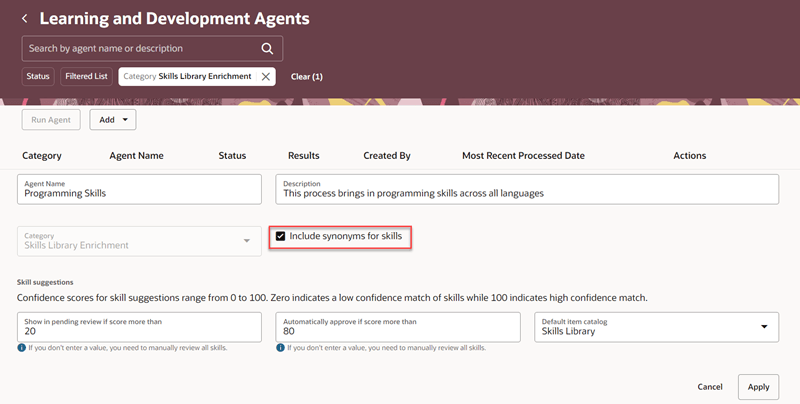Toggle Include synonyms for skills checkbox
The width and height of the screenshot is (800, 404).
point(280,236)
